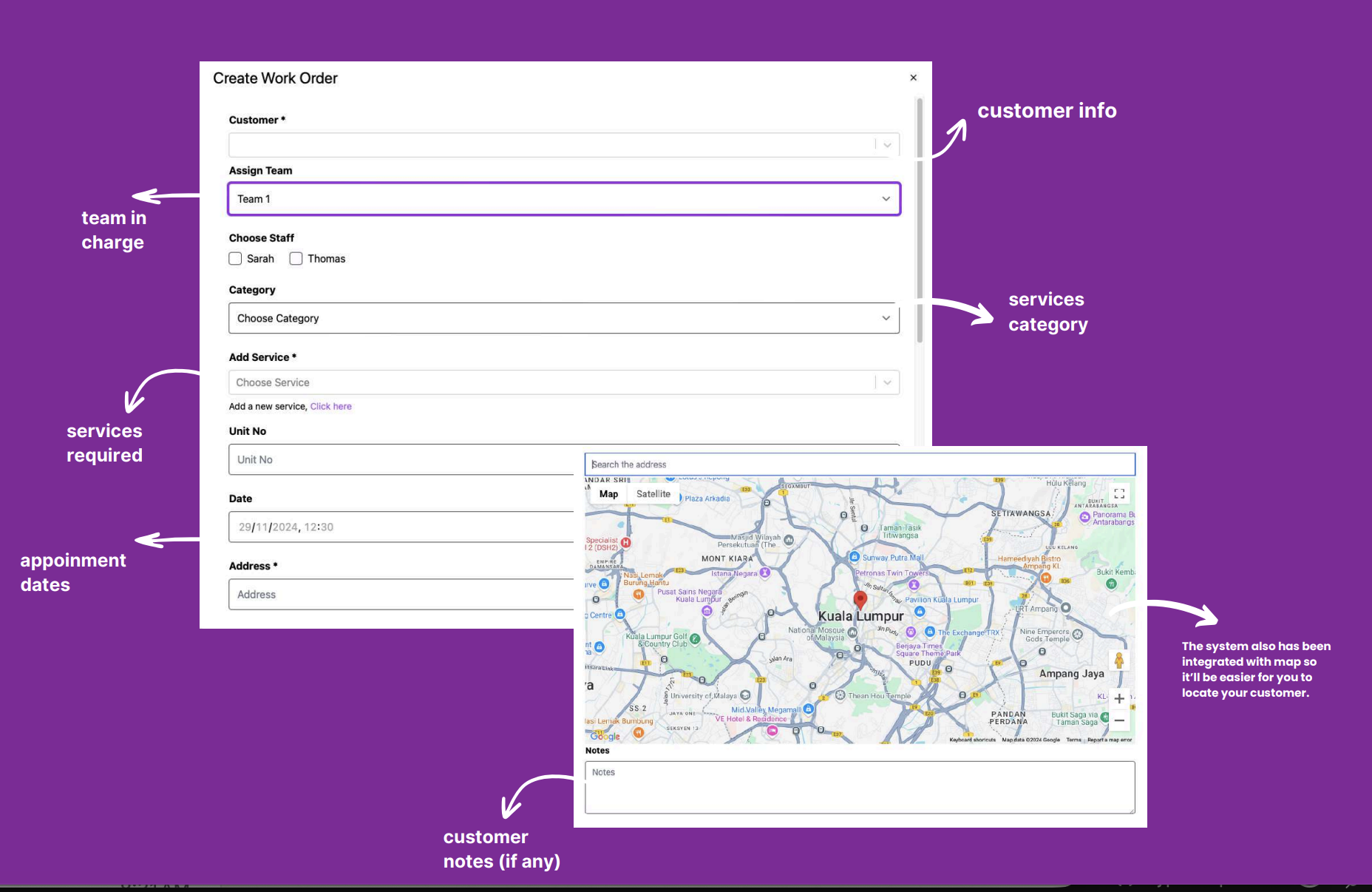Select the Pegman street view icon
Viewport: 1372px width, 892px height.
[x=1119, y=660]
